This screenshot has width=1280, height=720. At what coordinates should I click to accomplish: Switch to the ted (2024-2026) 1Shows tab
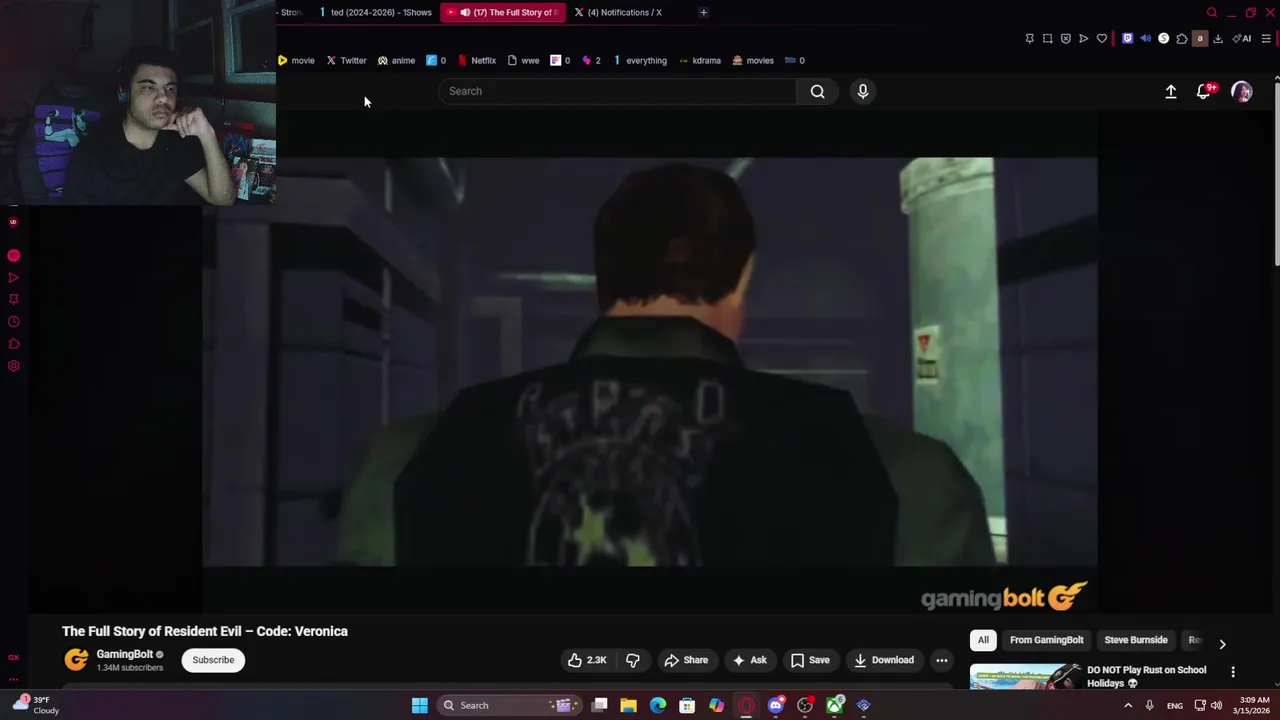376,12
